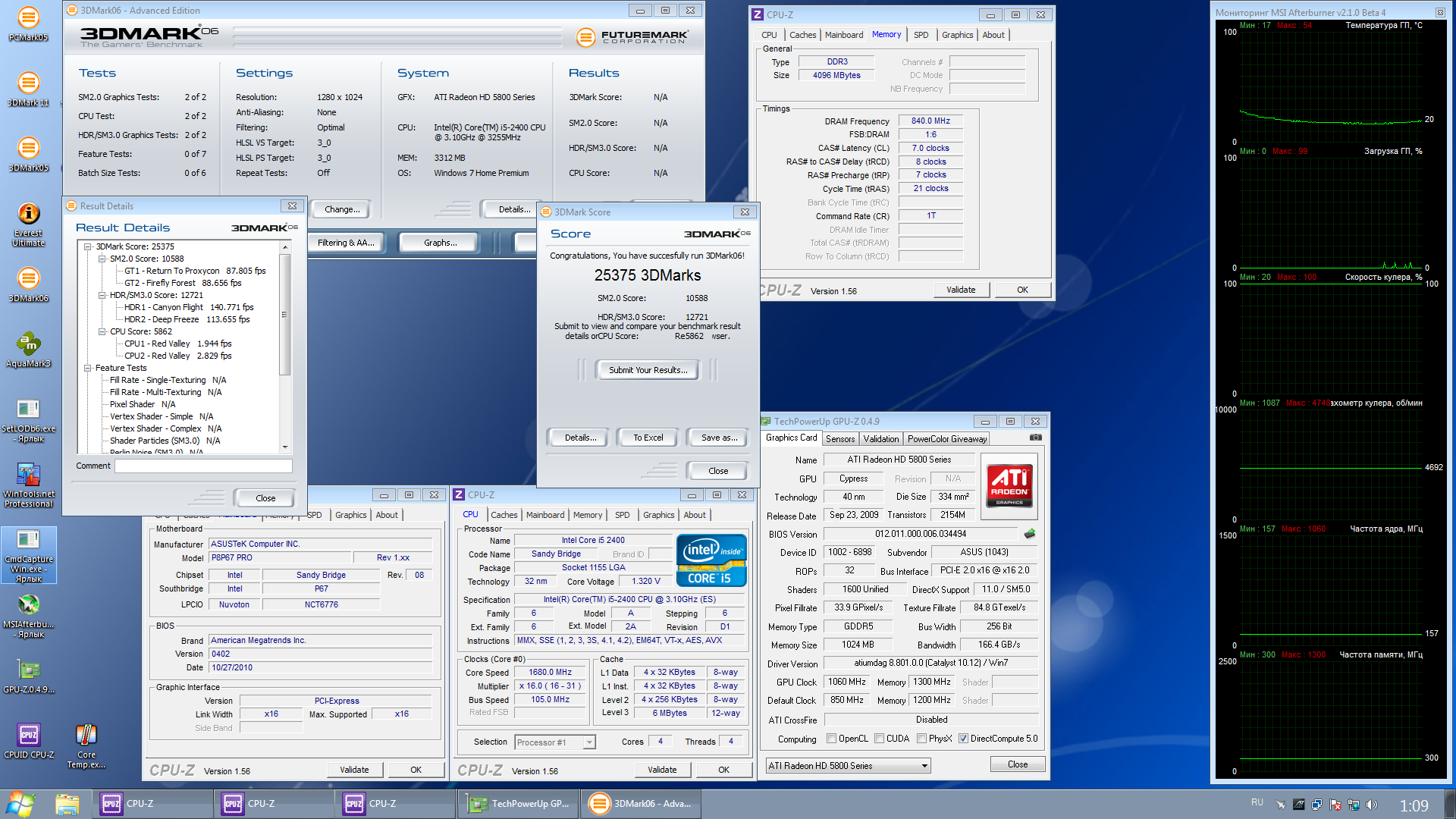Click the scroll up arrow in Result Details
Image resolution: width=1456 pixels, height=819 pixels.
point(284,247)
